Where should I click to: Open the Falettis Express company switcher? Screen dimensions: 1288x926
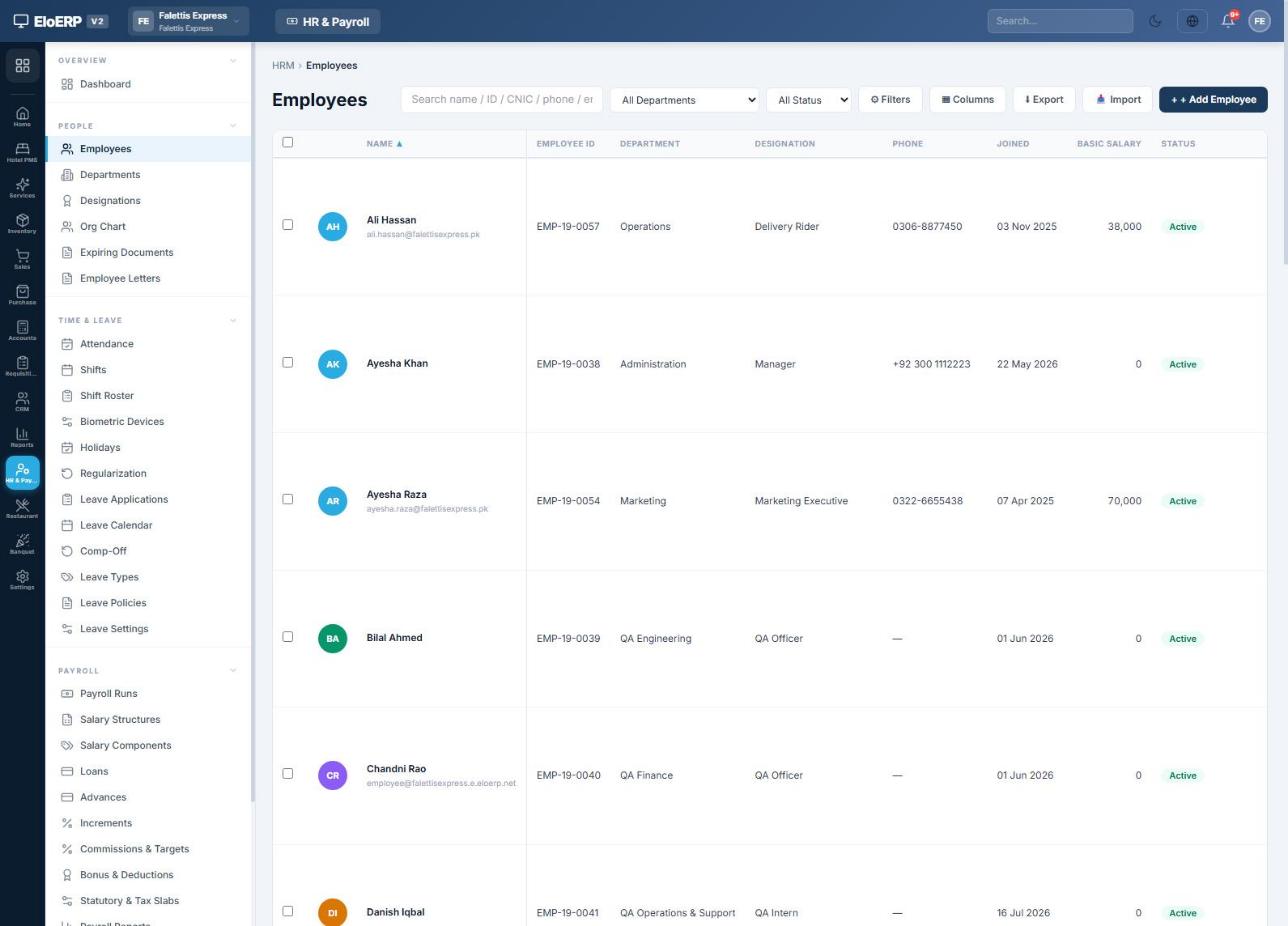coord(188,21)
